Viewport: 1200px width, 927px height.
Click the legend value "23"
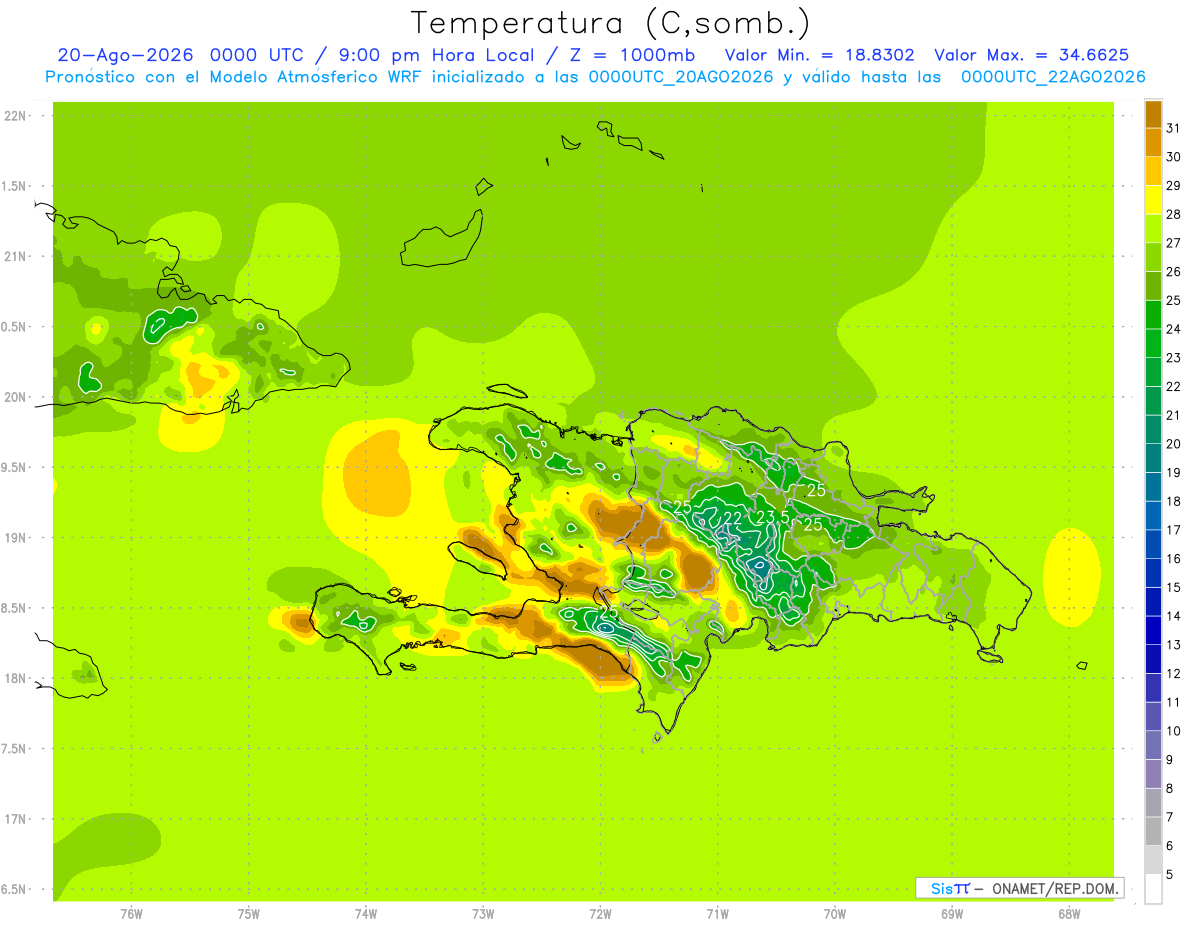pyautogui.click(x=1174, y=357)
